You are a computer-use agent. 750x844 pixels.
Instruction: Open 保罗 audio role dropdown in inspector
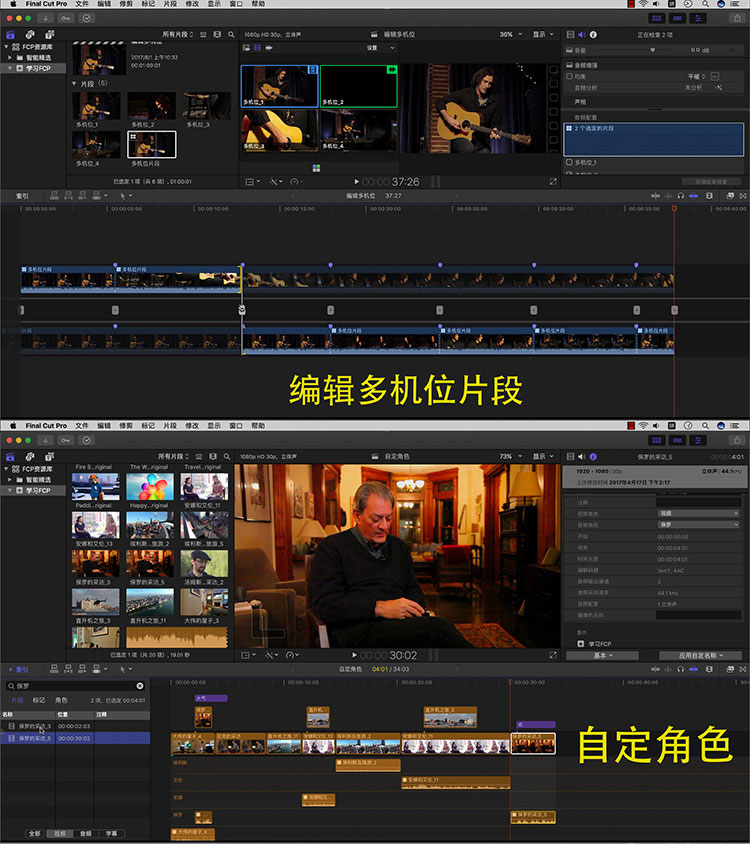tap(699, 525)
